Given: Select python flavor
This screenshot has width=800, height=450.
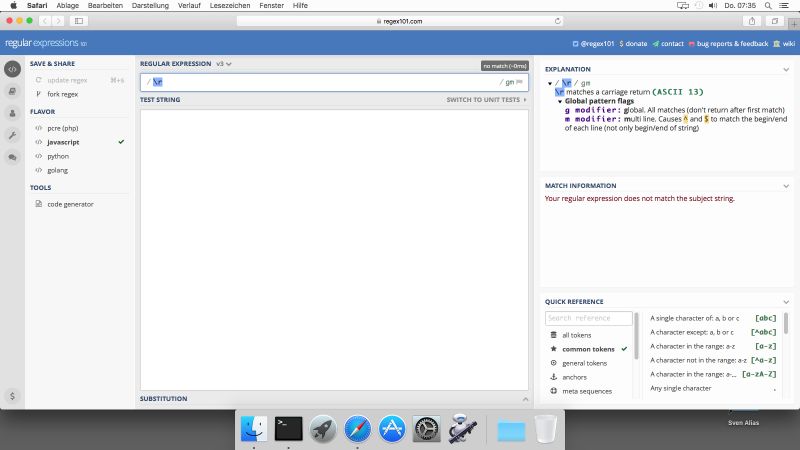Looking at the screenshot, I should [80, 156].
